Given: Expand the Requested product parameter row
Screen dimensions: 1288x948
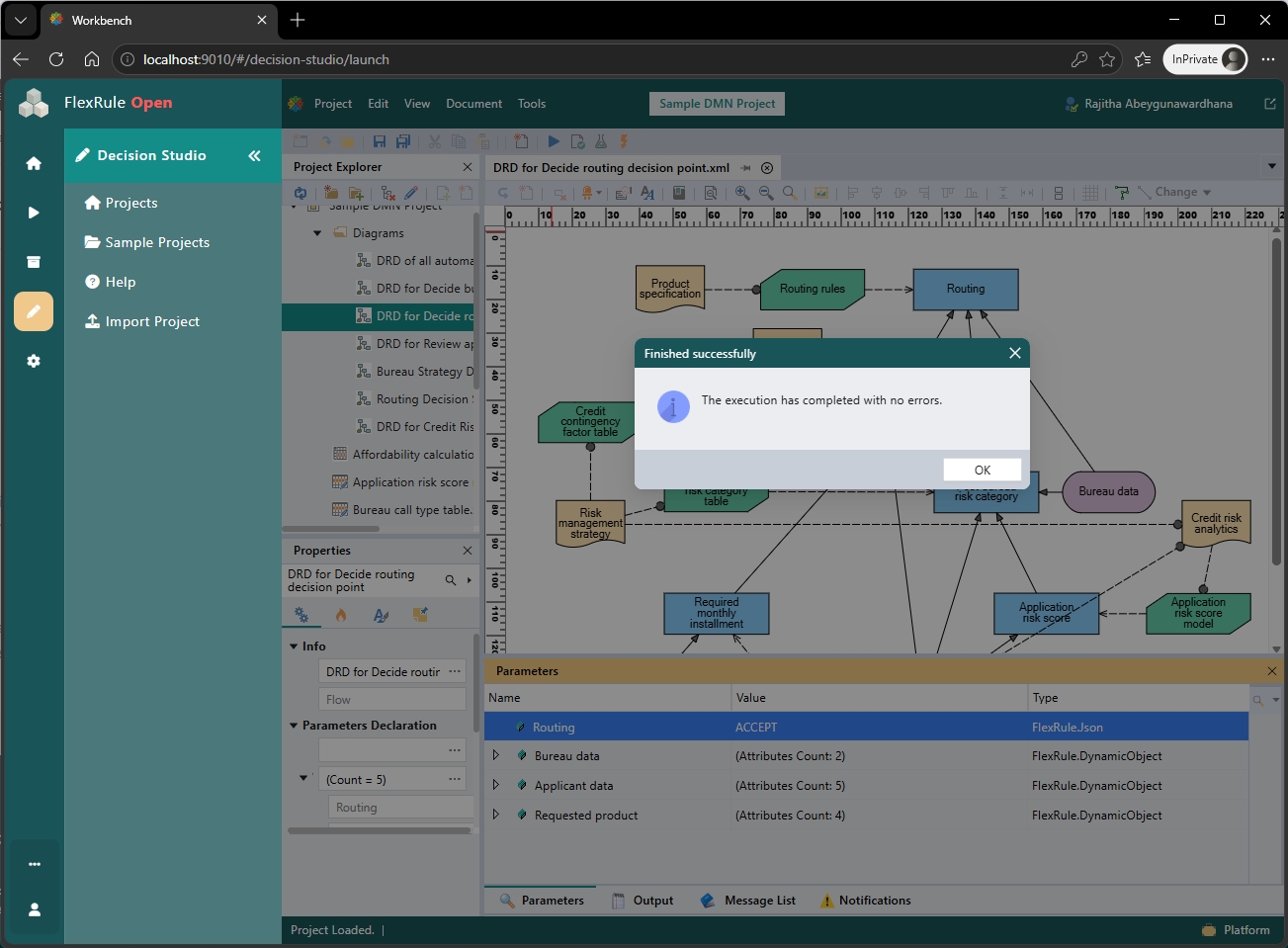Looking at the screenshot, I should tap(496, 815).
